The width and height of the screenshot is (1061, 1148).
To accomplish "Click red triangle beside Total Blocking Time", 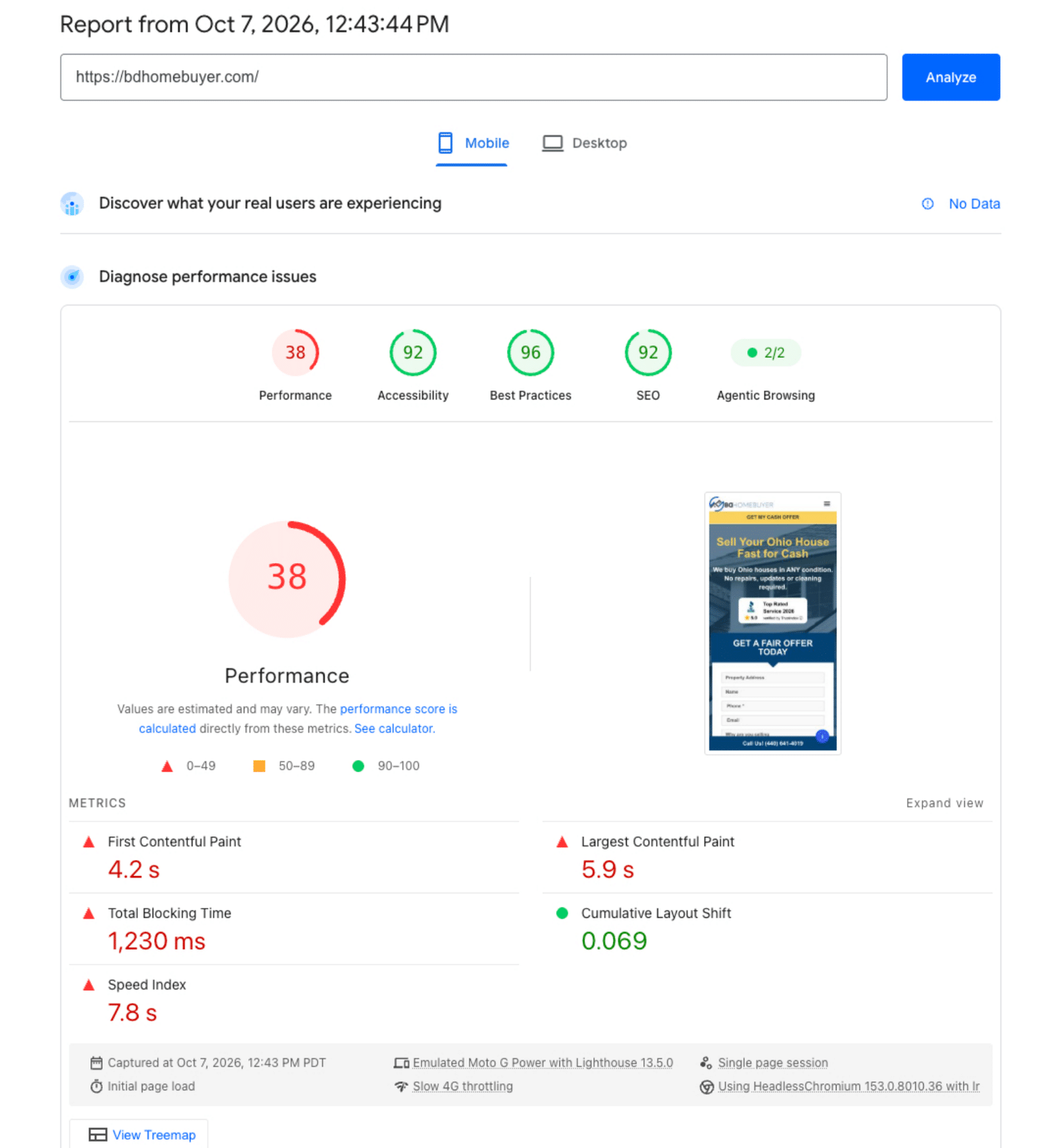I will click(89, 913).
